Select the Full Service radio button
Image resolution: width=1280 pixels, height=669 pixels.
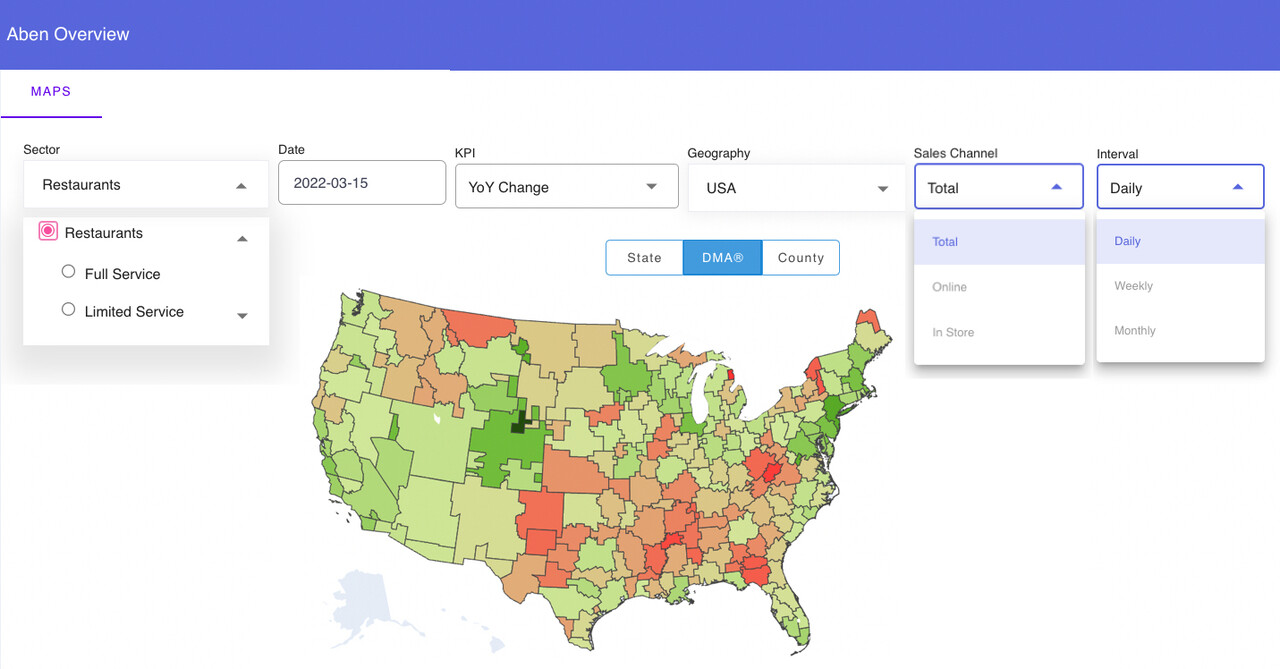pyautogui.click(x=68, y=270)
